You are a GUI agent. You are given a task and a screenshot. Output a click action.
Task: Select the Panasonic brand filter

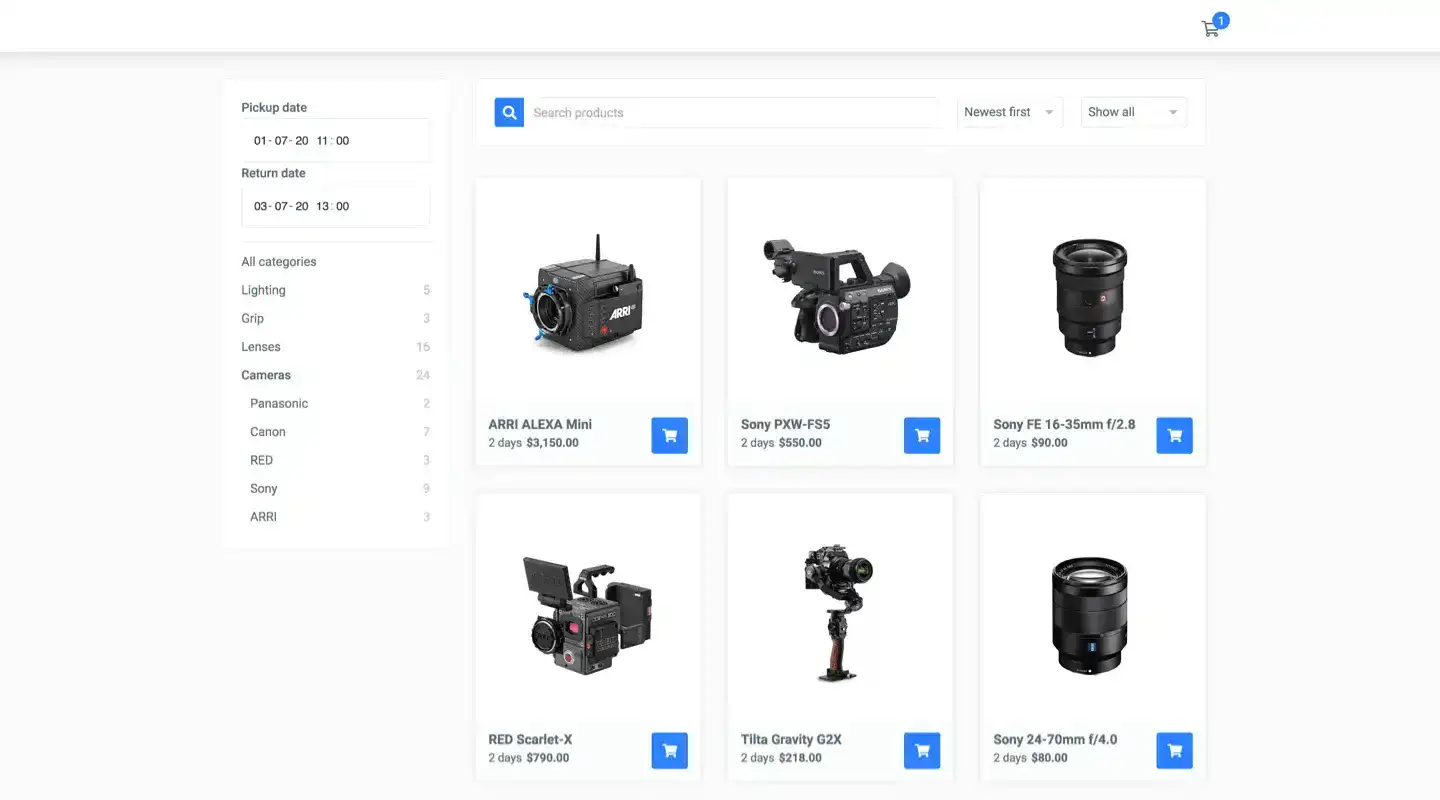pos(278,403)
